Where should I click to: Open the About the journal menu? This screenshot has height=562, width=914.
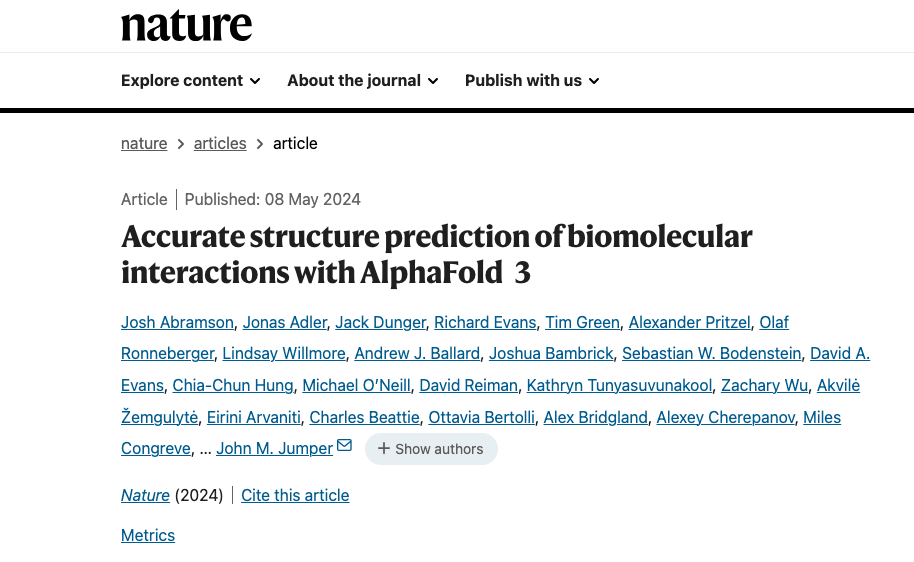[x=363, y=80]
